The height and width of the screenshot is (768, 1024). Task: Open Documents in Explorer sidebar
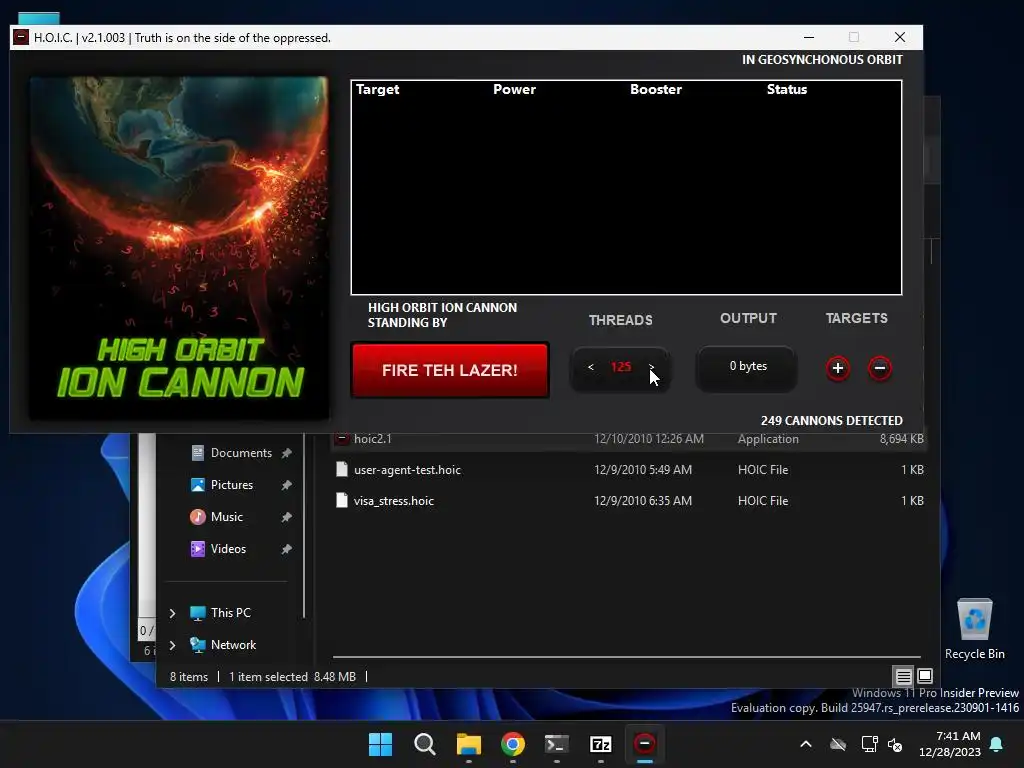pos(241,453)
